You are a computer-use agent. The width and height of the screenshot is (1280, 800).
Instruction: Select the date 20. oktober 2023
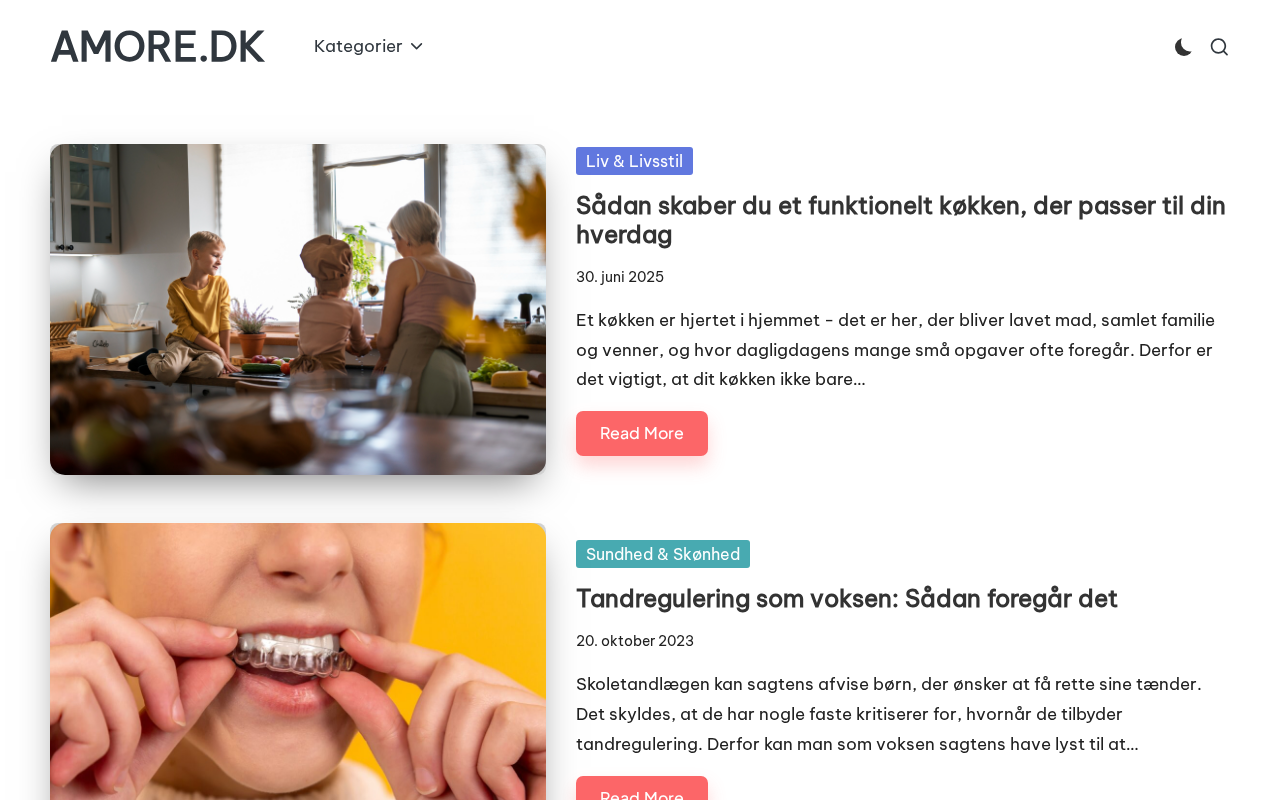635,641
